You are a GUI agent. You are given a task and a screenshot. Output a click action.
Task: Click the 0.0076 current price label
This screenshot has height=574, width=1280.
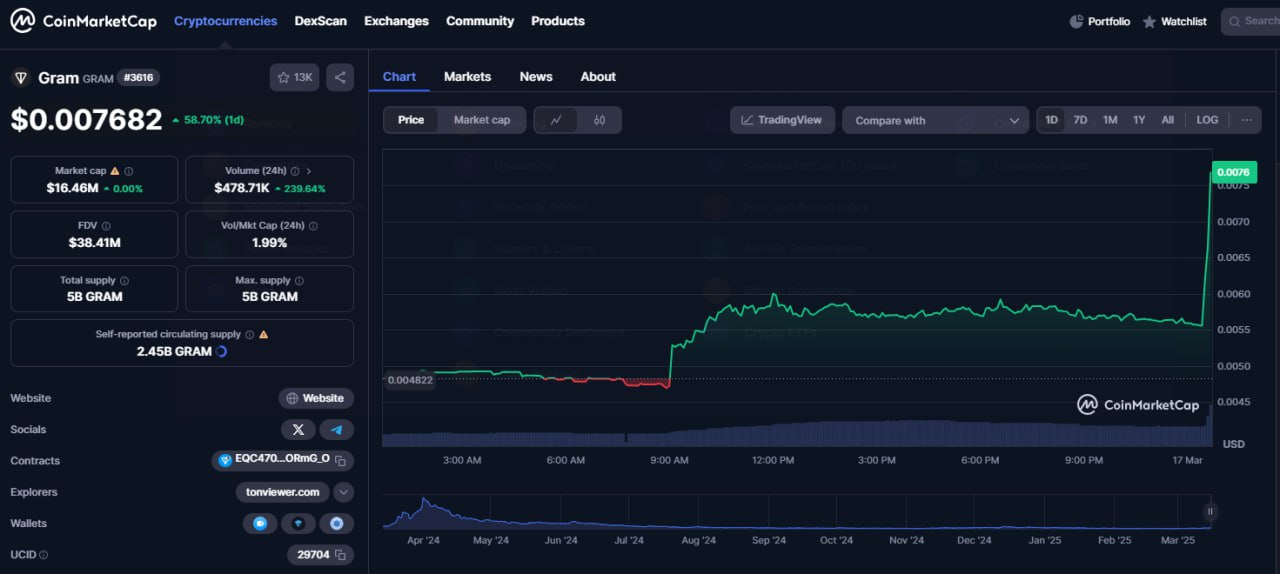[1234, 171]
